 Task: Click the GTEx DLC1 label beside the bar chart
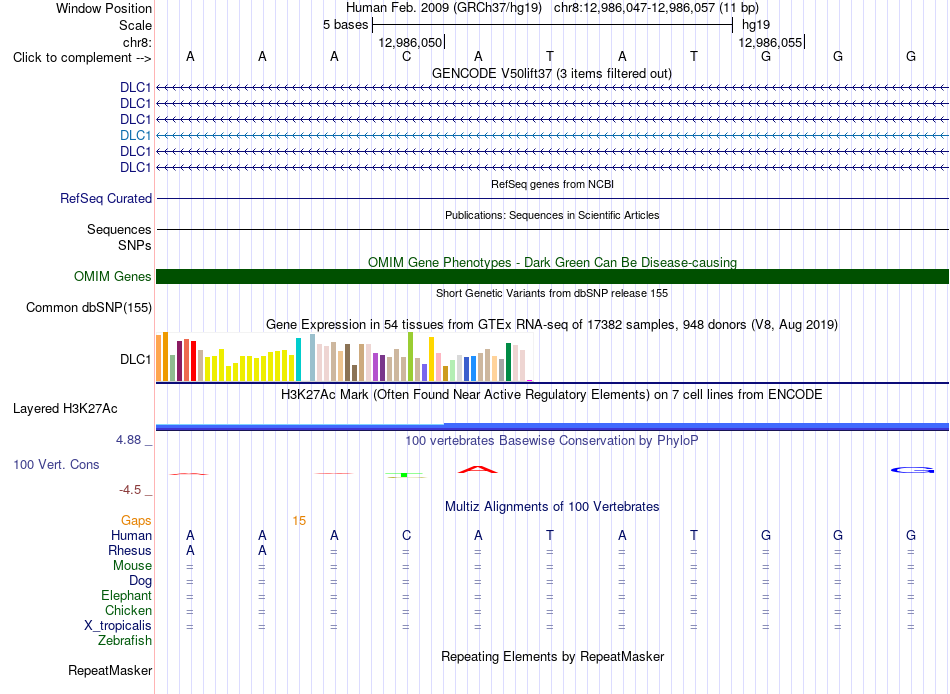pyautogui.click(x=135, y=359)
